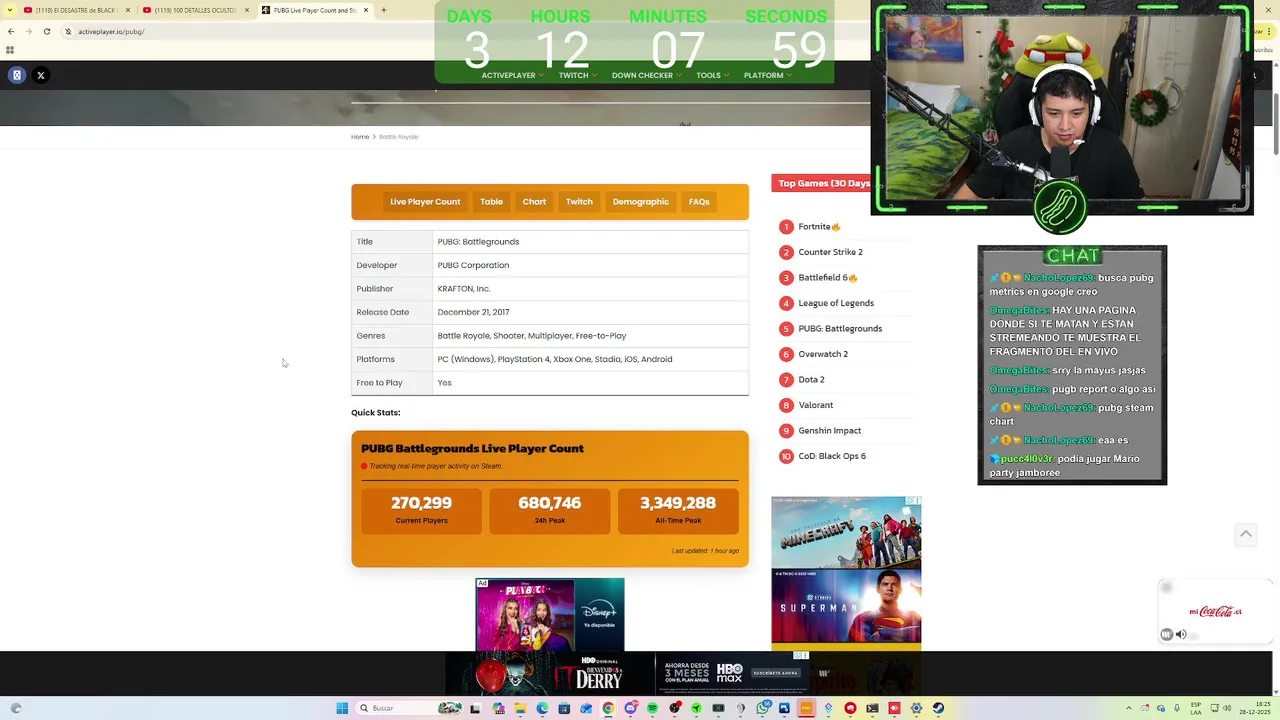Jump to Live Player Count section
The image size is (1280, 720).
[425, 202]
